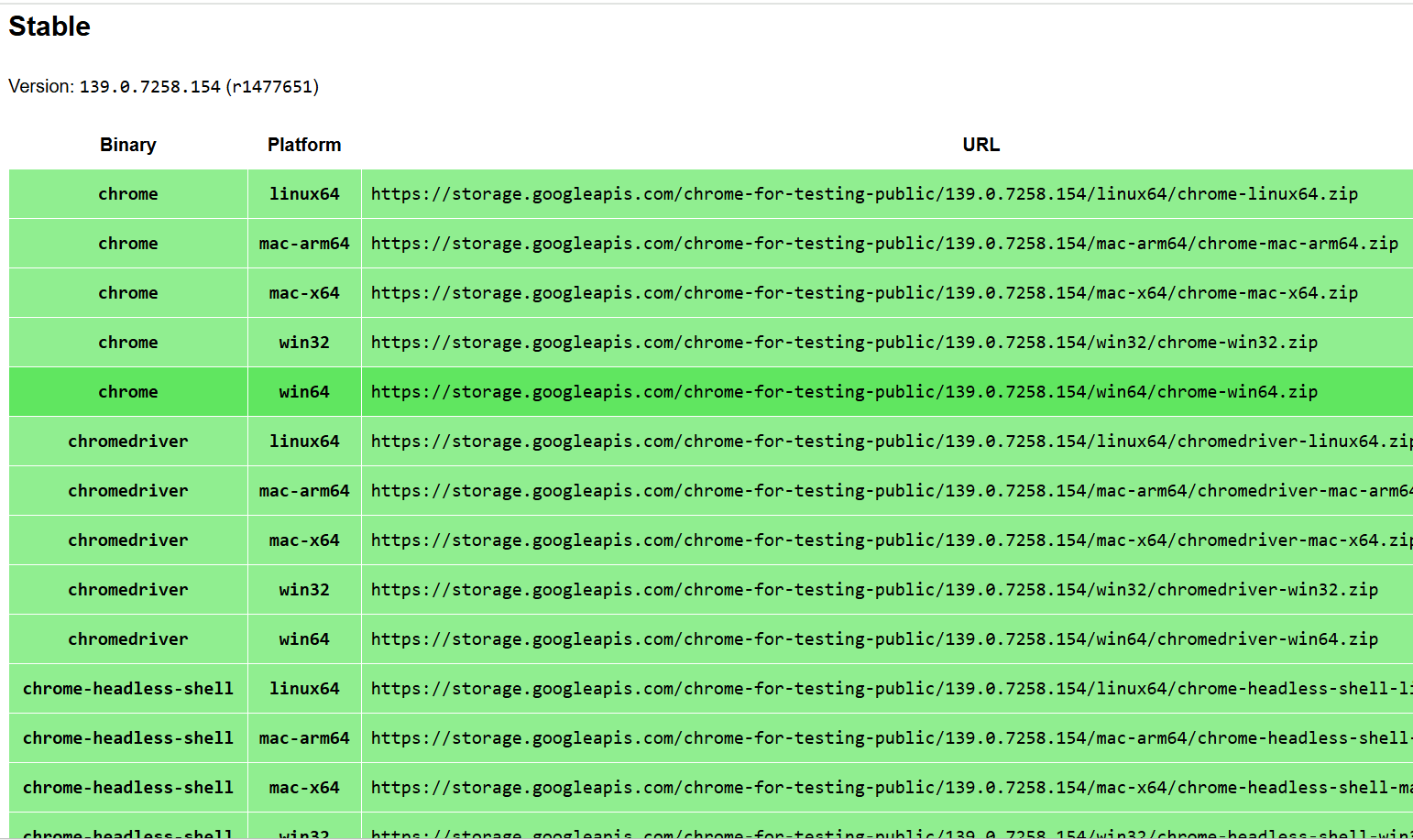Click linux64 platform cell in chrome-headless-shell row

(304, 689)
